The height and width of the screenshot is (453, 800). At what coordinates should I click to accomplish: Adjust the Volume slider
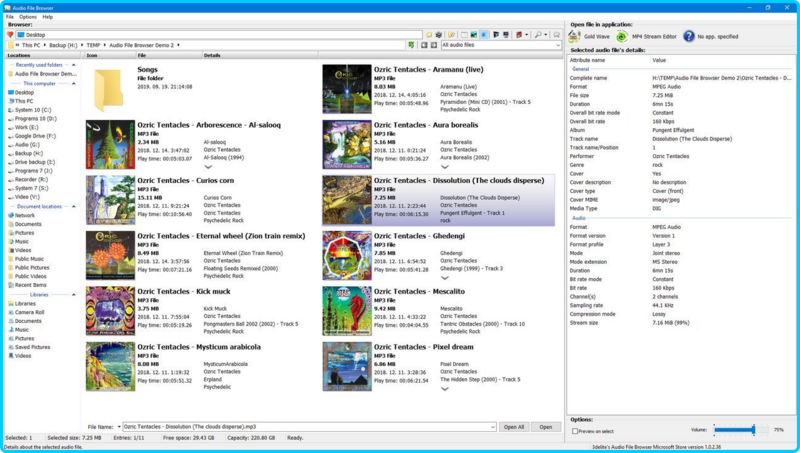pos(741,430)
